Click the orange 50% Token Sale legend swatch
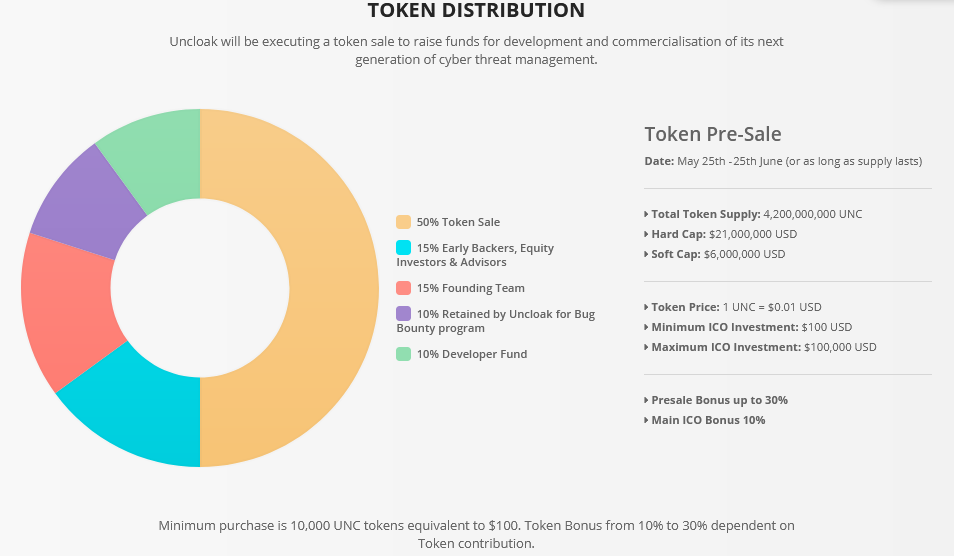Screen dimensions: 954x556 403,222
